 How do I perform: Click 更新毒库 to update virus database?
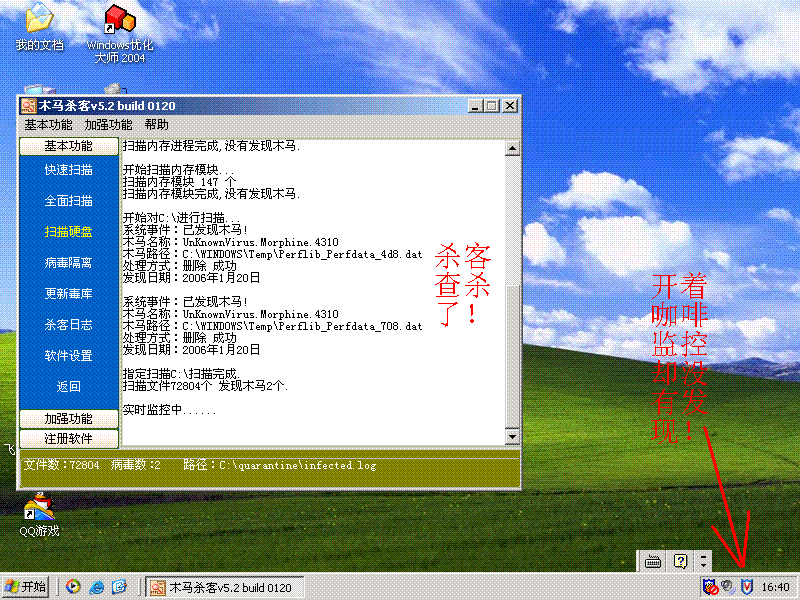pyautogui.click(x=68, y=294)
